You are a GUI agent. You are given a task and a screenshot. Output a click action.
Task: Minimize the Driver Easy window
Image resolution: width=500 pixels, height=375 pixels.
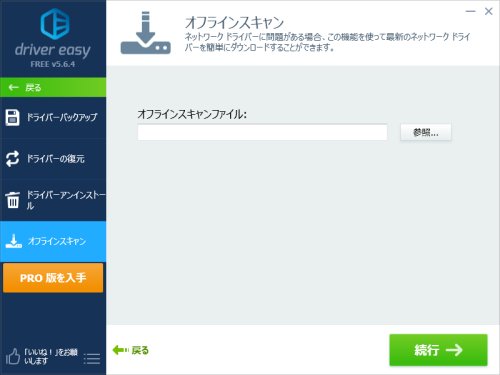(470, 12)
